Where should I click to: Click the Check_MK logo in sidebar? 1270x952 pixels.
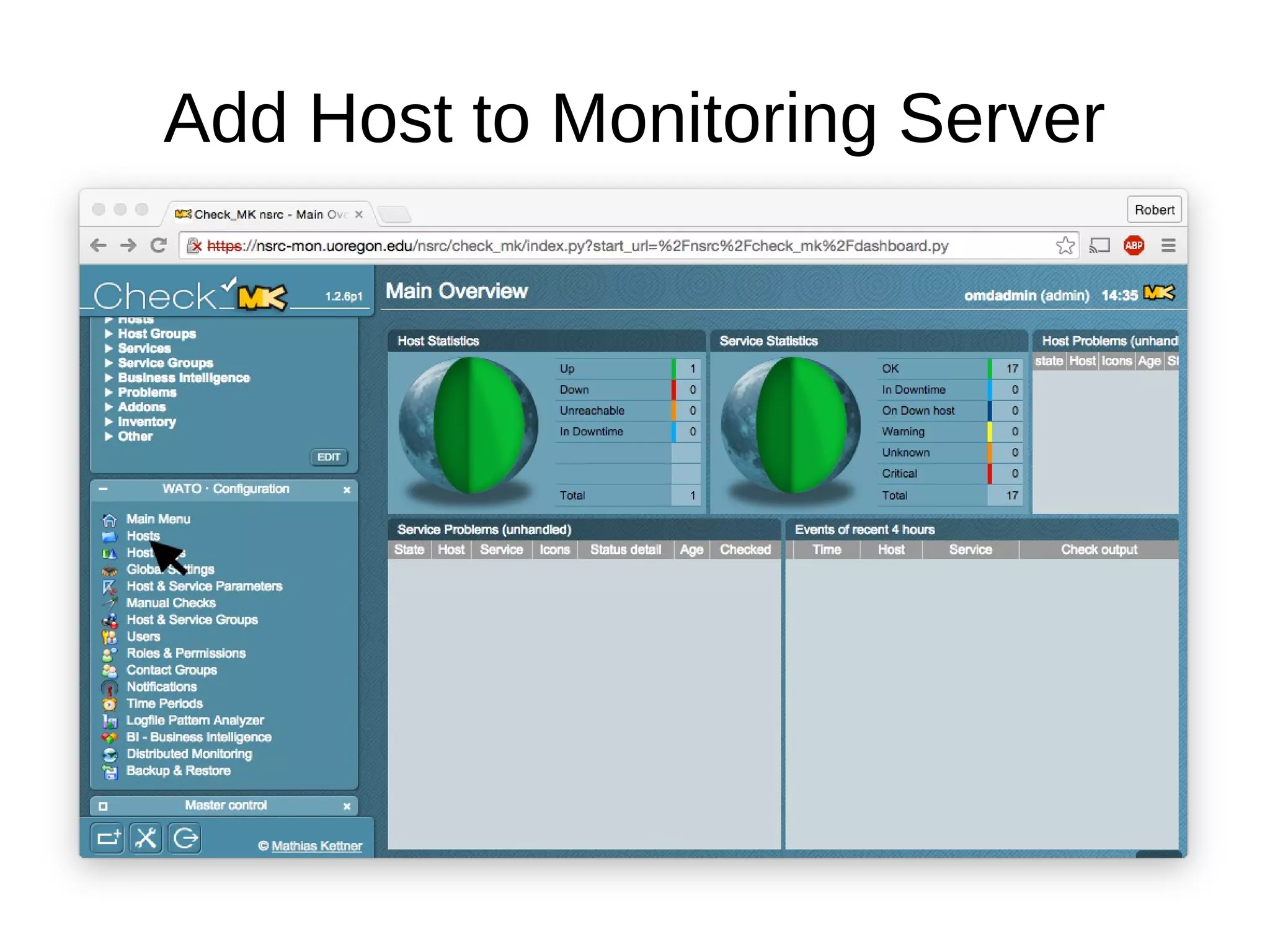point(191,294)
